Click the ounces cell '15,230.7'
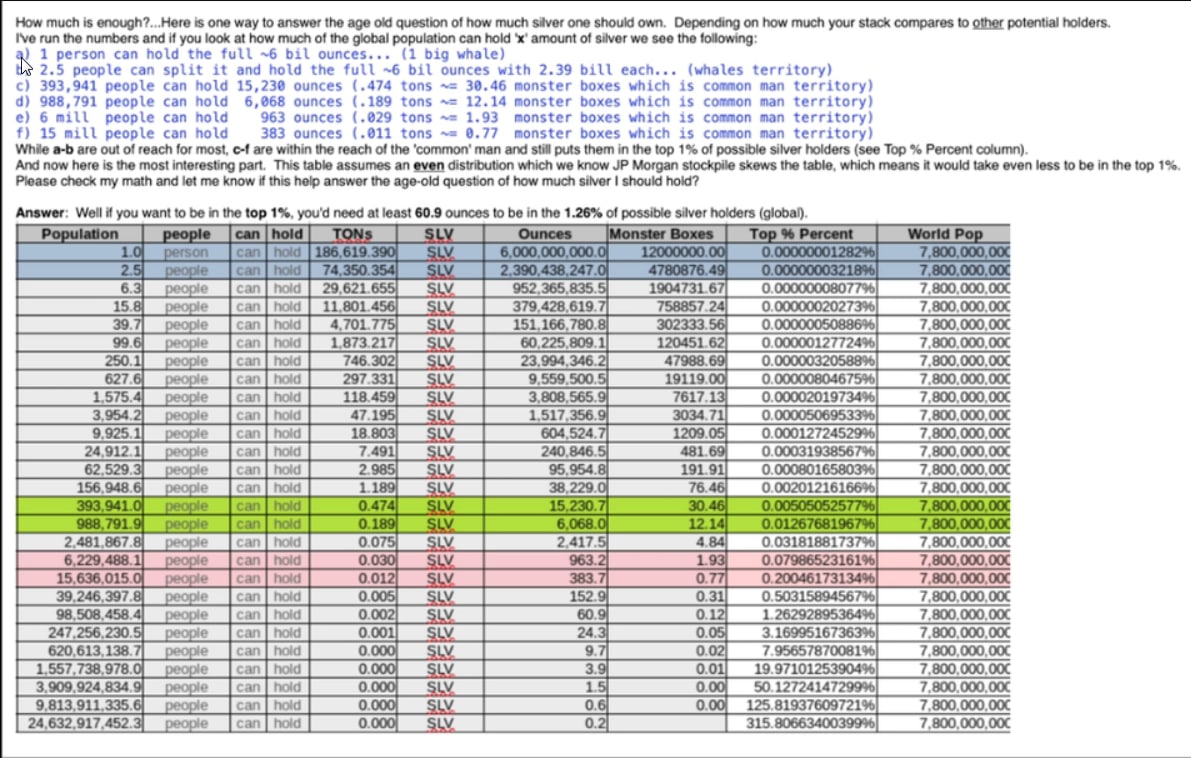The image size is (1191, 758). coord(545,506)
